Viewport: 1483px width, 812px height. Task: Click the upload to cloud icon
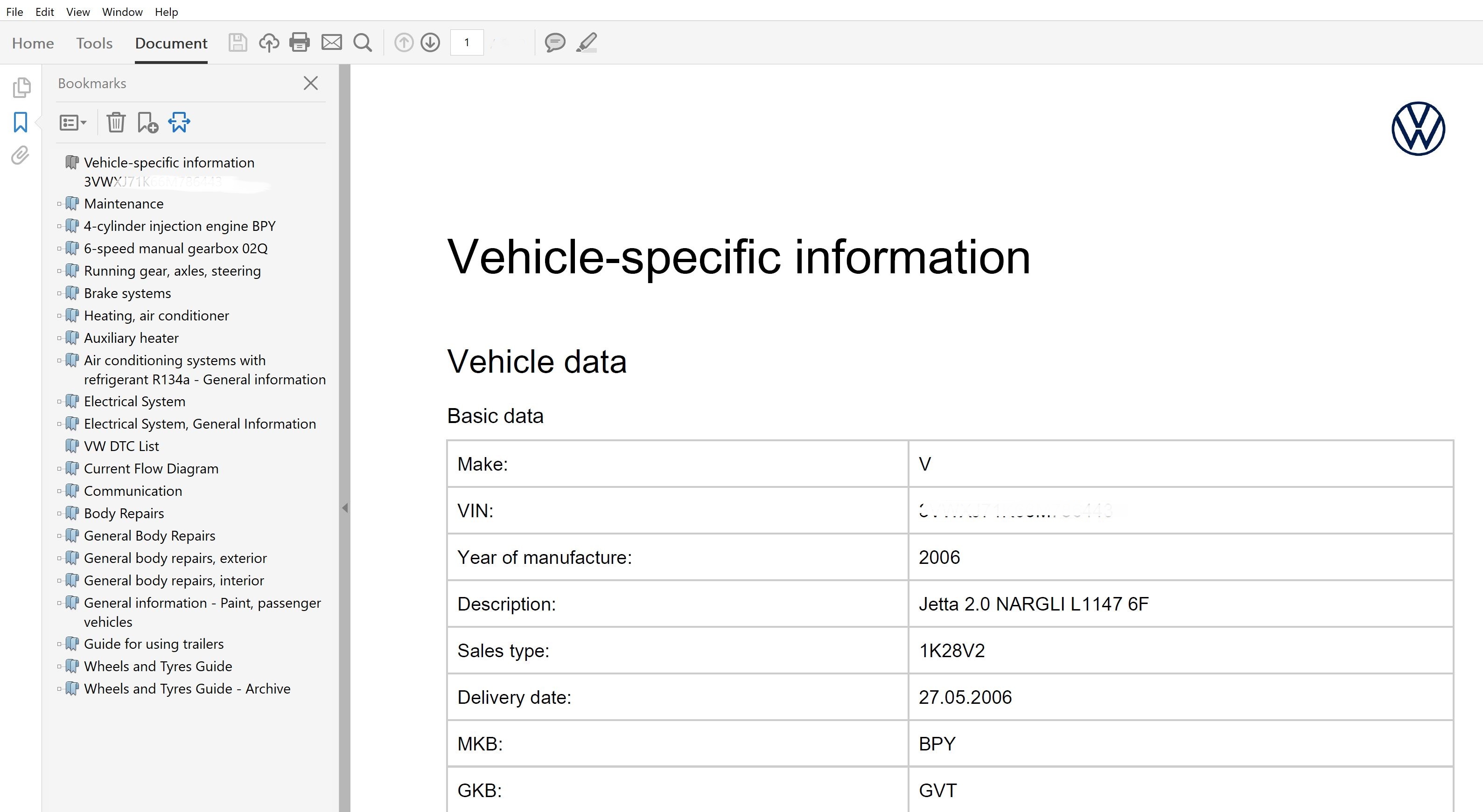pyautogui.click(x=269, y=42)
